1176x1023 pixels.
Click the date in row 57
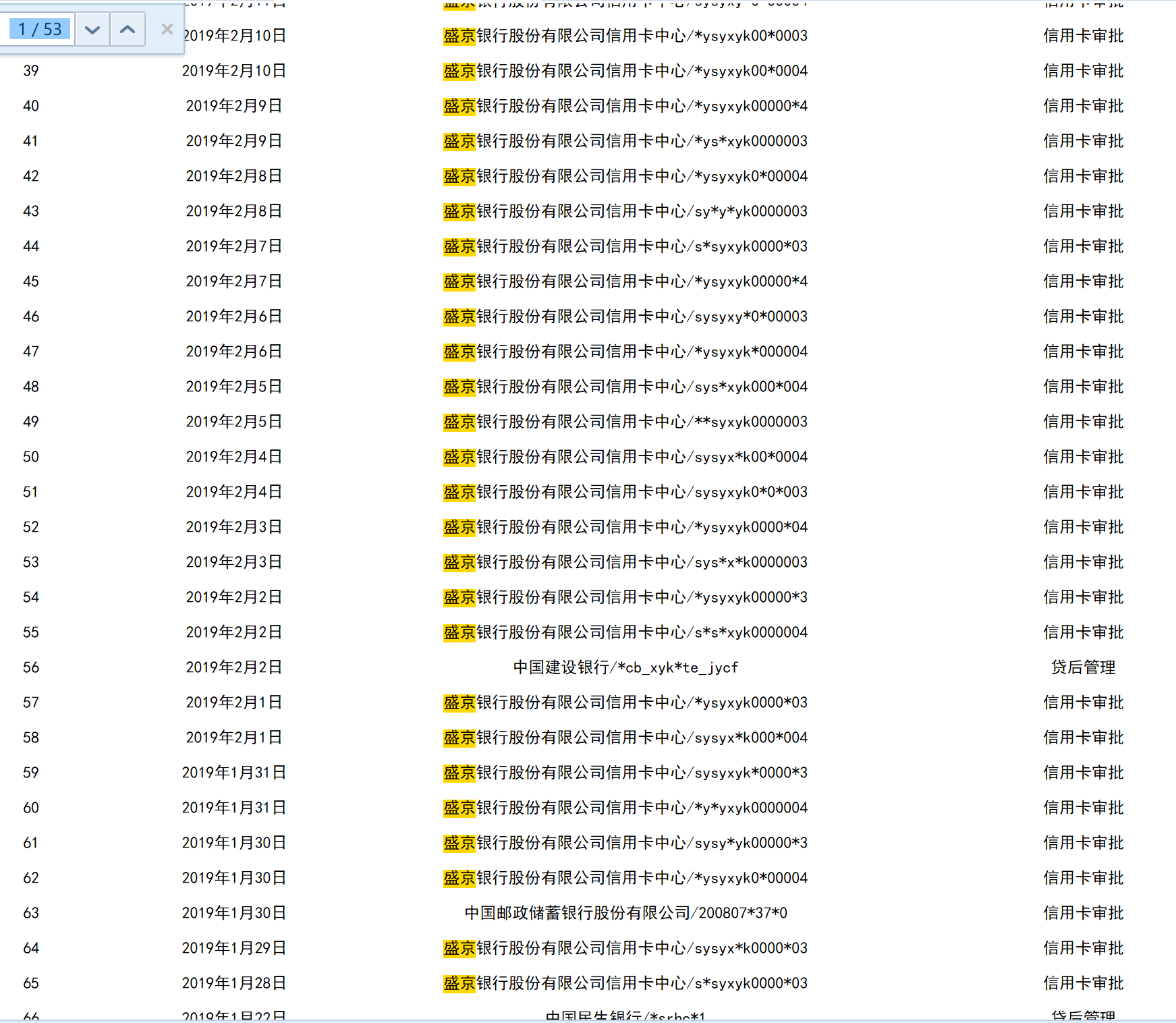click(x=234, y=702)
